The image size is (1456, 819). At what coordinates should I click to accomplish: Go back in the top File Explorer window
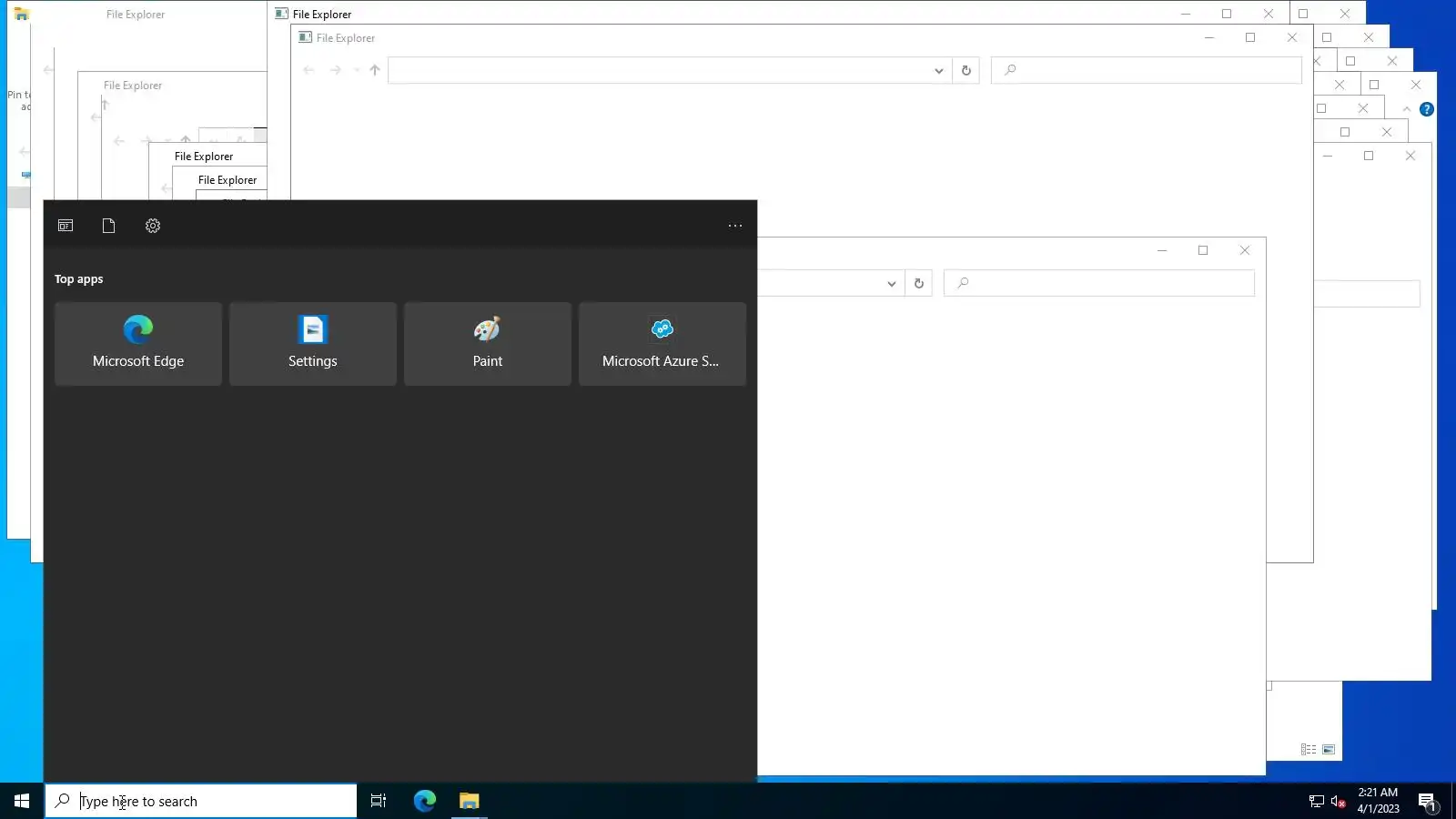pos(308,70)
